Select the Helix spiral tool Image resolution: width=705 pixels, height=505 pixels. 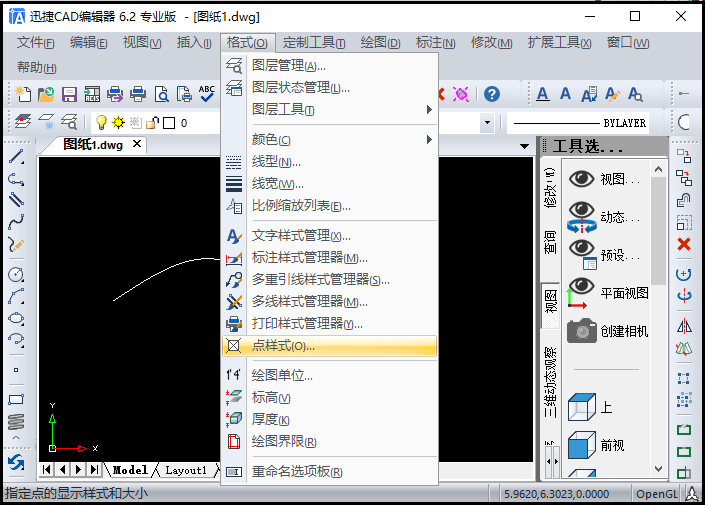point(16,421)
